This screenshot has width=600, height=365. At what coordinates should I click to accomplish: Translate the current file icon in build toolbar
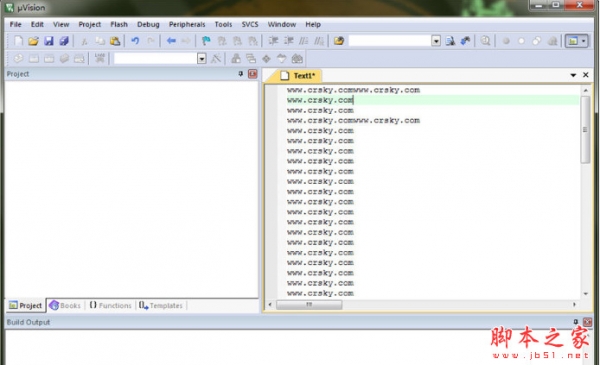tap(18, 59)
